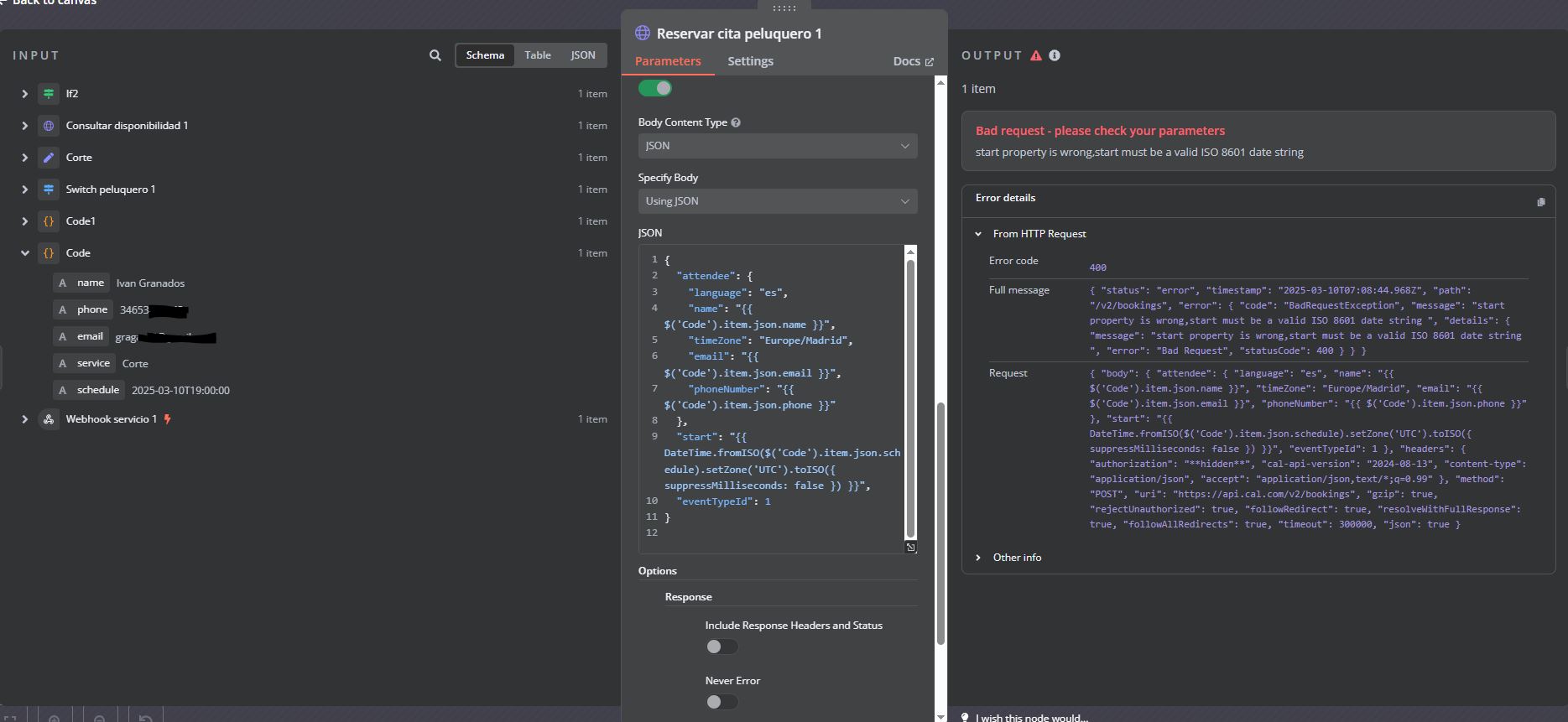
Task: Switch input view to Table
Action: click(x=538, y=55)
